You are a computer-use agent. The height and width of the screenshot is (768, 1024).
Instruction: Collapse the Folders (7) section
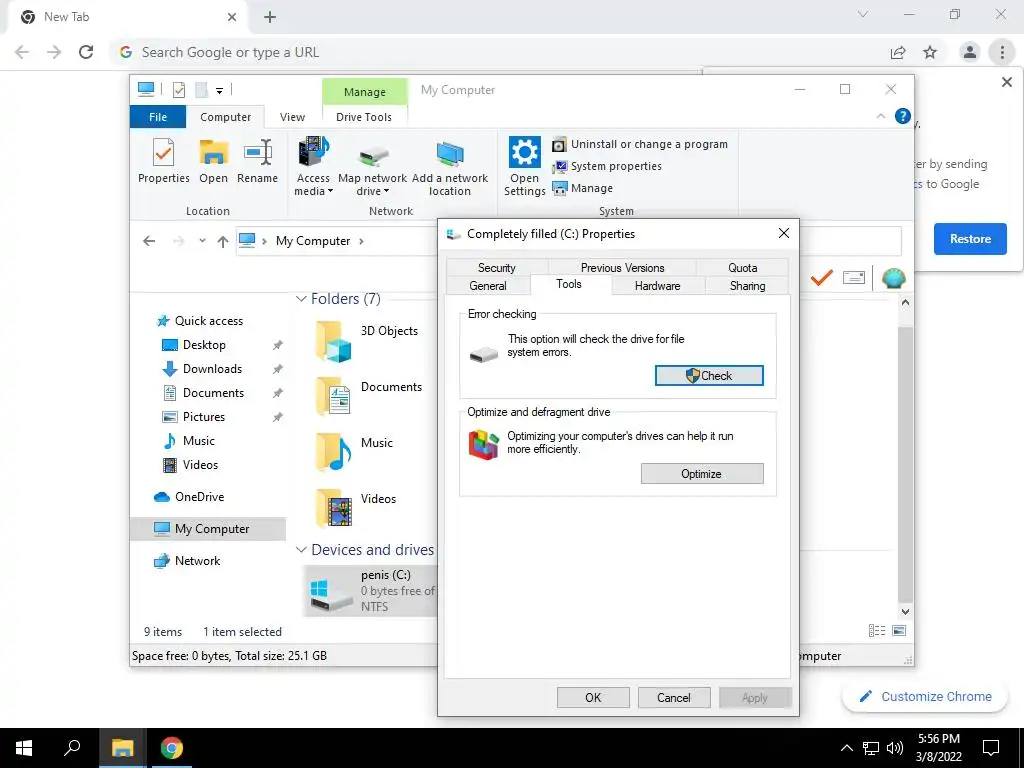click(301, 298)
